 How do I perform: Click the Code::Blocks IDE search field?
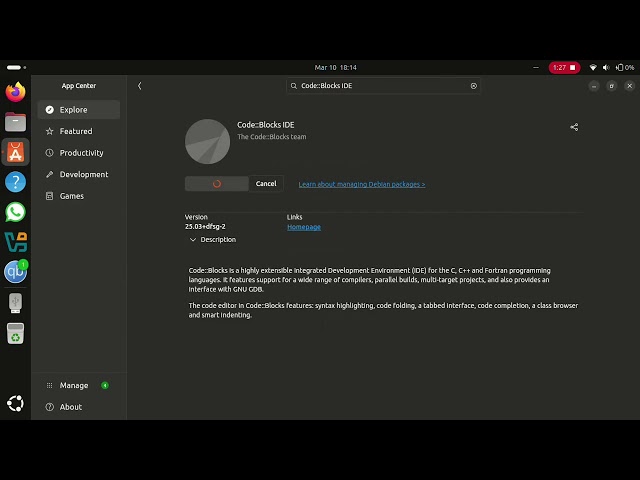point(383,86)
